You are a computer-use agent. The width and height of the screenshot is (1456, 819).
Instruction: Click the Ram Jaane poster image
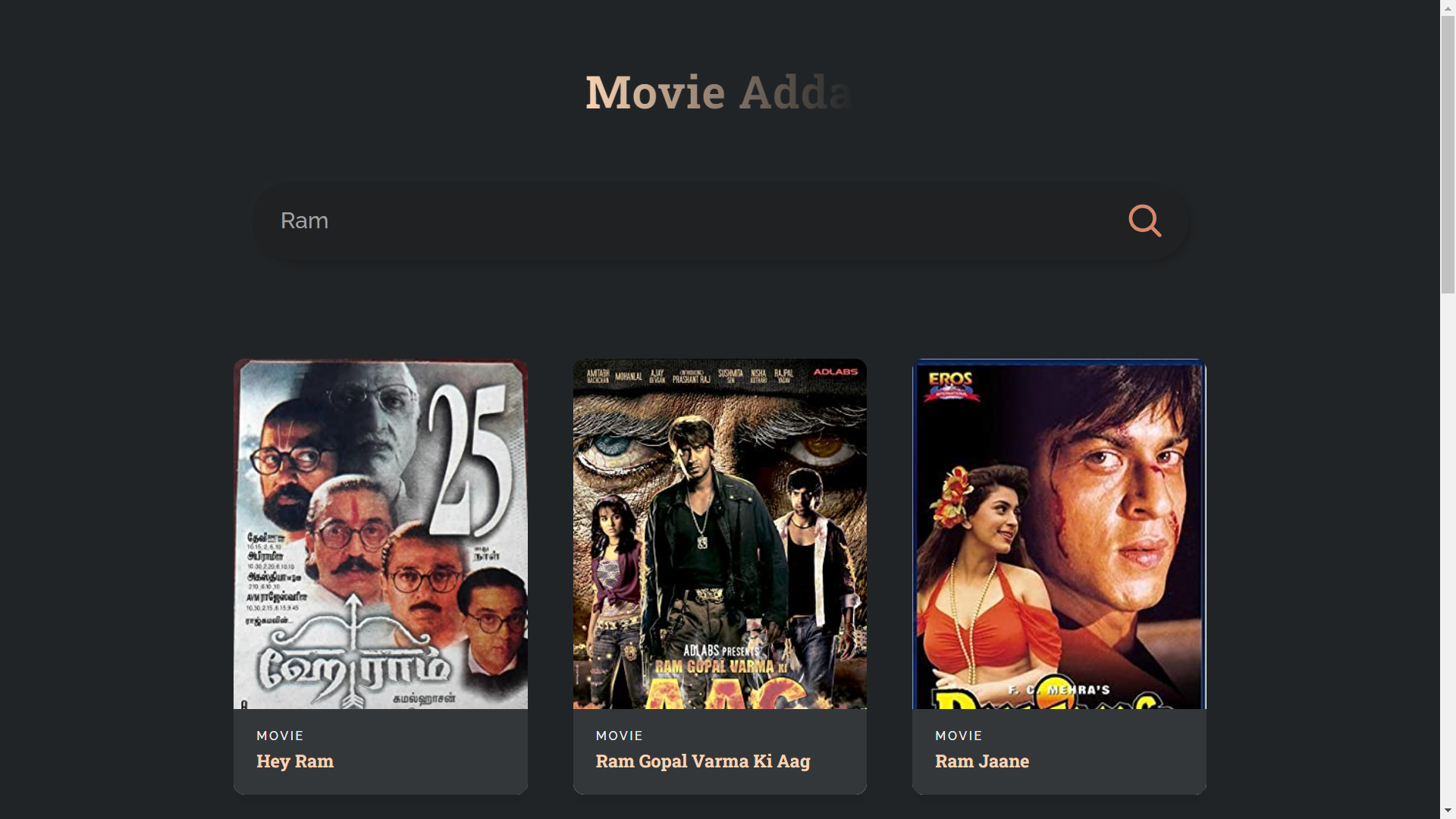point(1059,534)
